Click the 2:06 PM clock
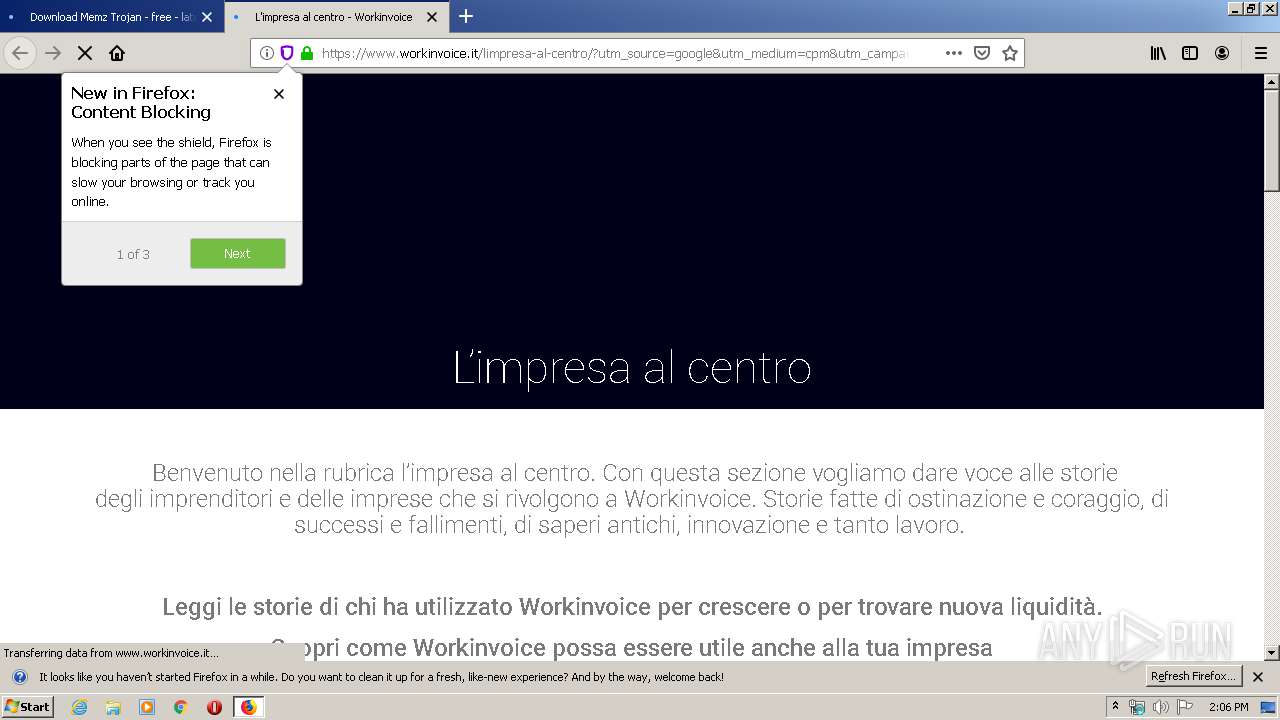This screenshot has width=1280, height=720. pos(1228,707)
